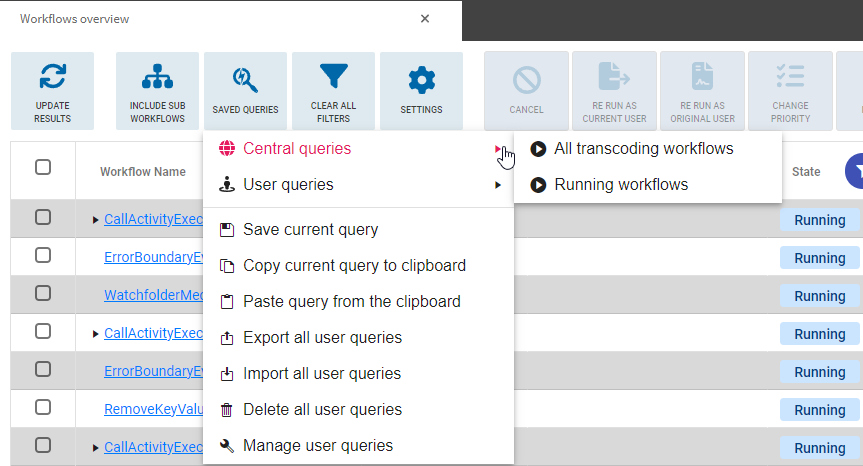Check the checkbox for WatchfolderMed row

43,294
